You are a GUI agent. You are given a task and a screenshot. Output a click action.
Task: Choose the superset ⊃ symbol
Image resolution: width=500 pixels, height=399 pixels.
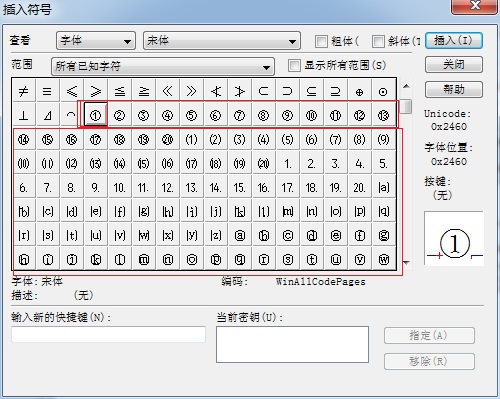(287, 91)
